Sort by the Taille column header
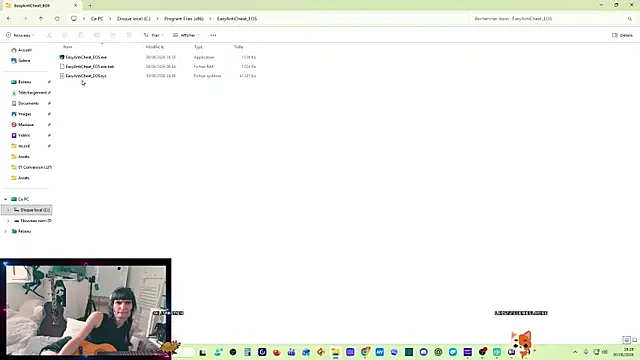The height and width of the screenshot is (360, 640). point(238,47)
